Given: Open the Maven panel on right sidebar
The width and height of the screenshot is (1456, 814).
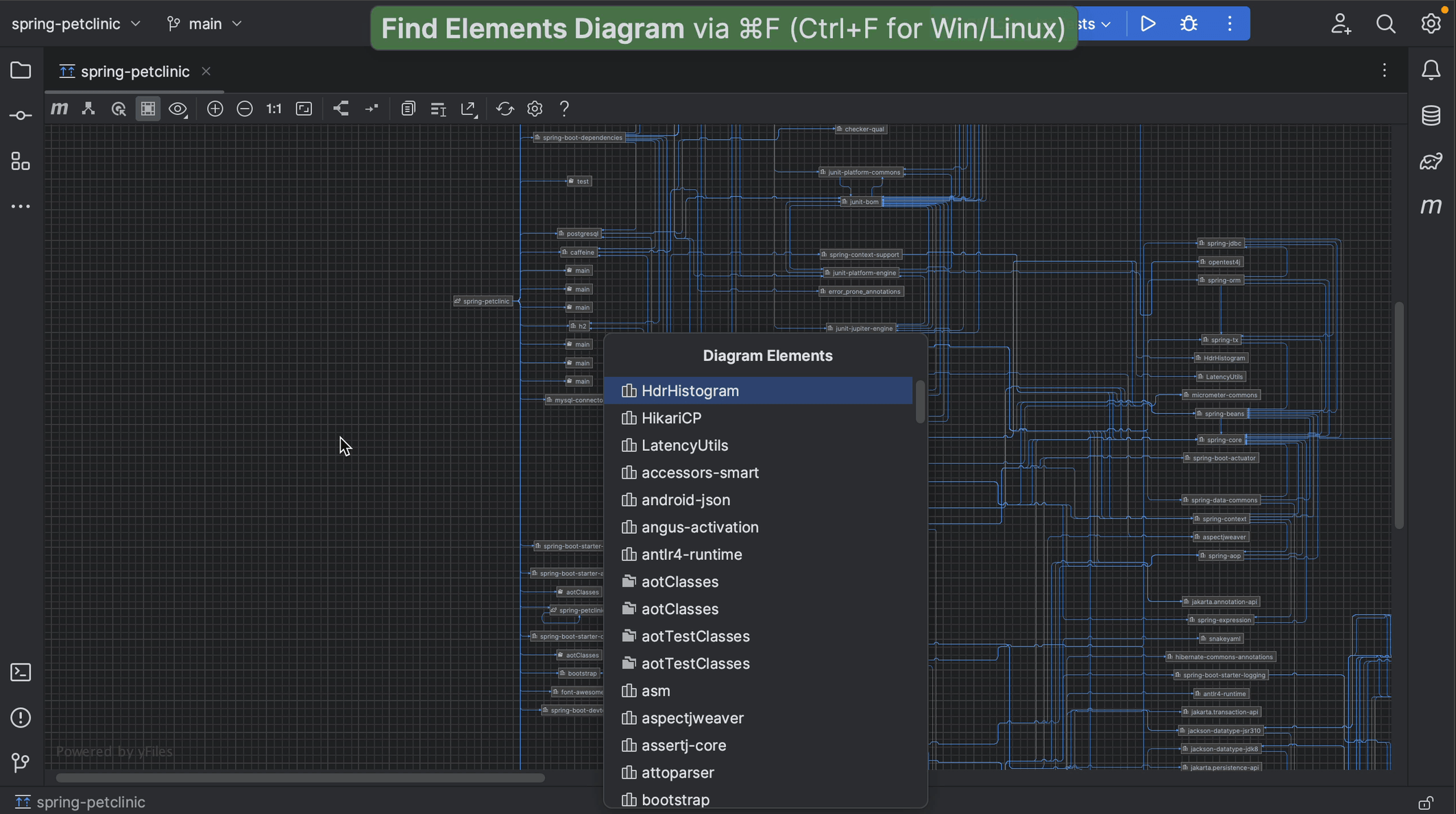Looking at the screenshot, I should pyautogui.click(x=1431, y=206).
